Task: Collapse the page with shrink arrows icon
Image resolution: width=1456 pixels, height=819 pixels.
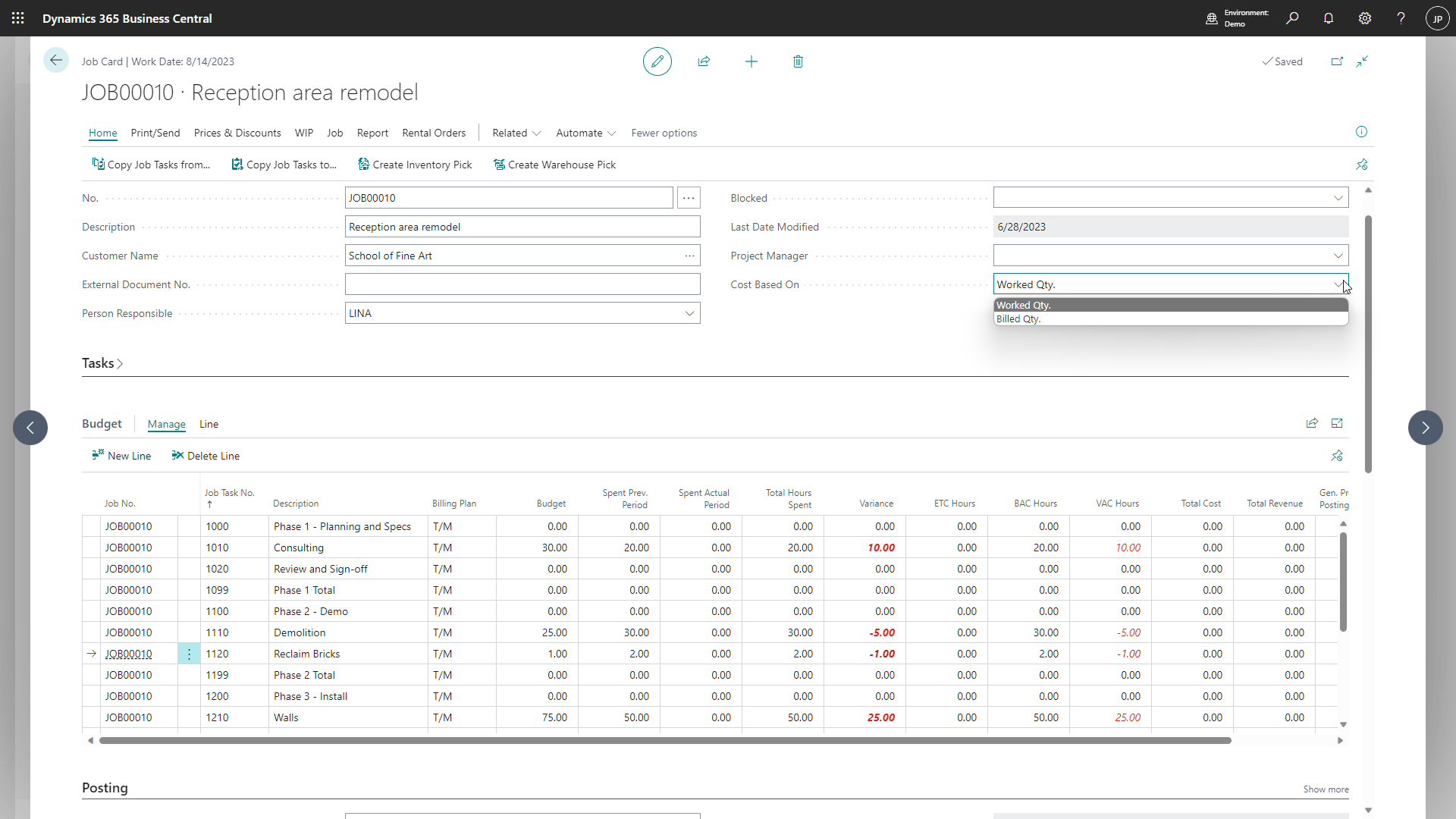Action: coord(1363,61)
